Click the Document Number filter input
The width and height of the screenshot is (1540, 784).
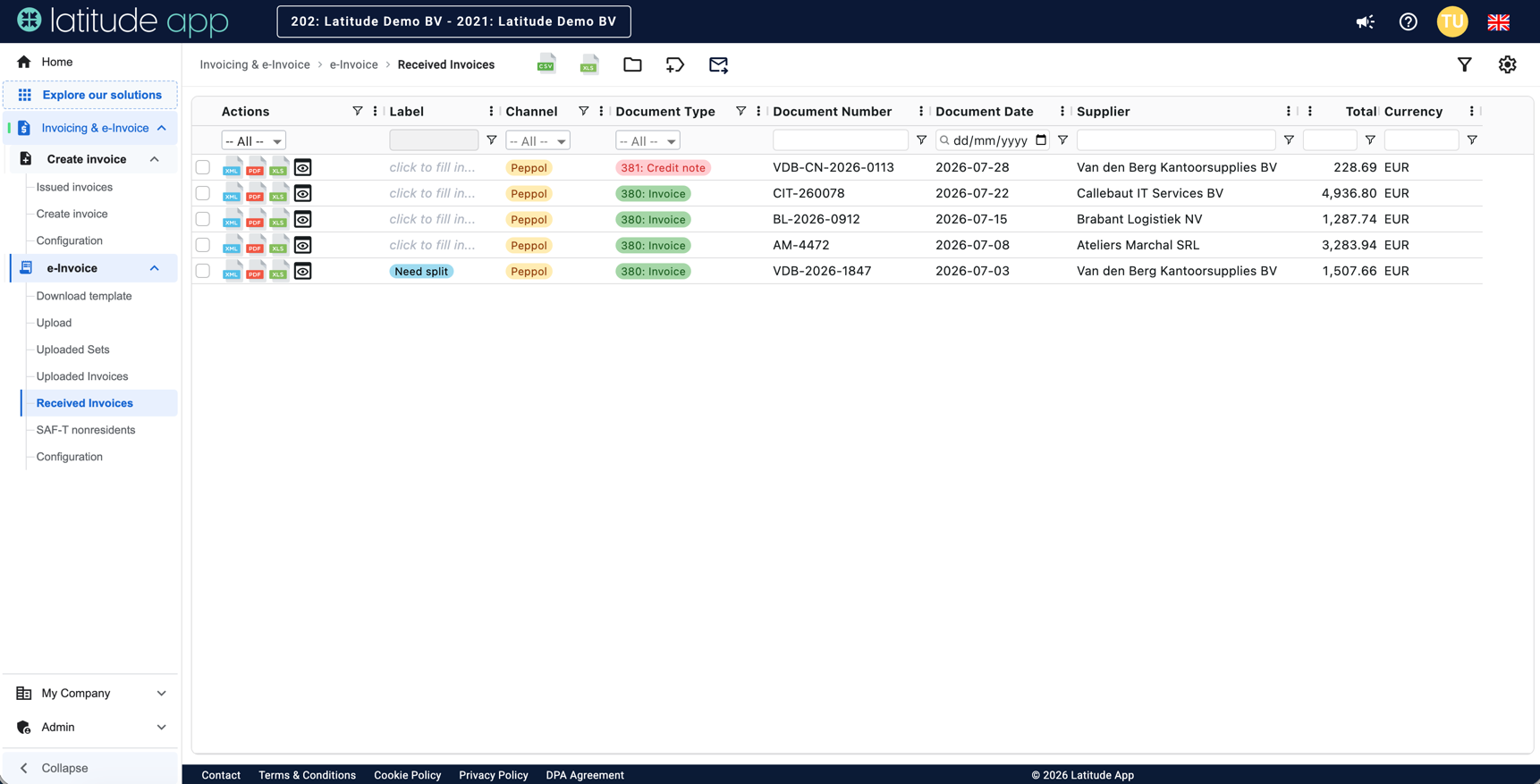coord(841,140)
